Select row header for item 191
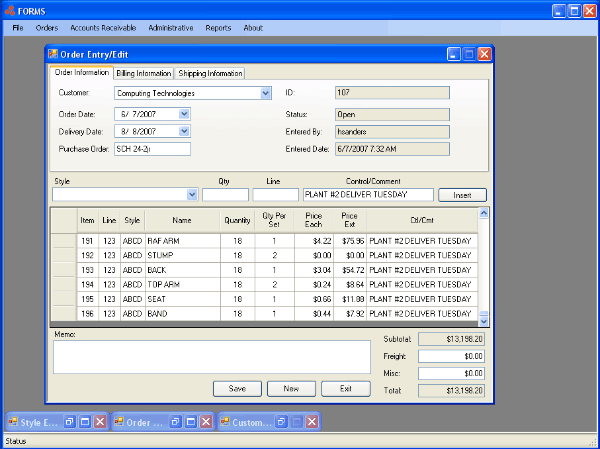Image resolution: width=600 pixels, height=449 pixels. pos(64,241)
